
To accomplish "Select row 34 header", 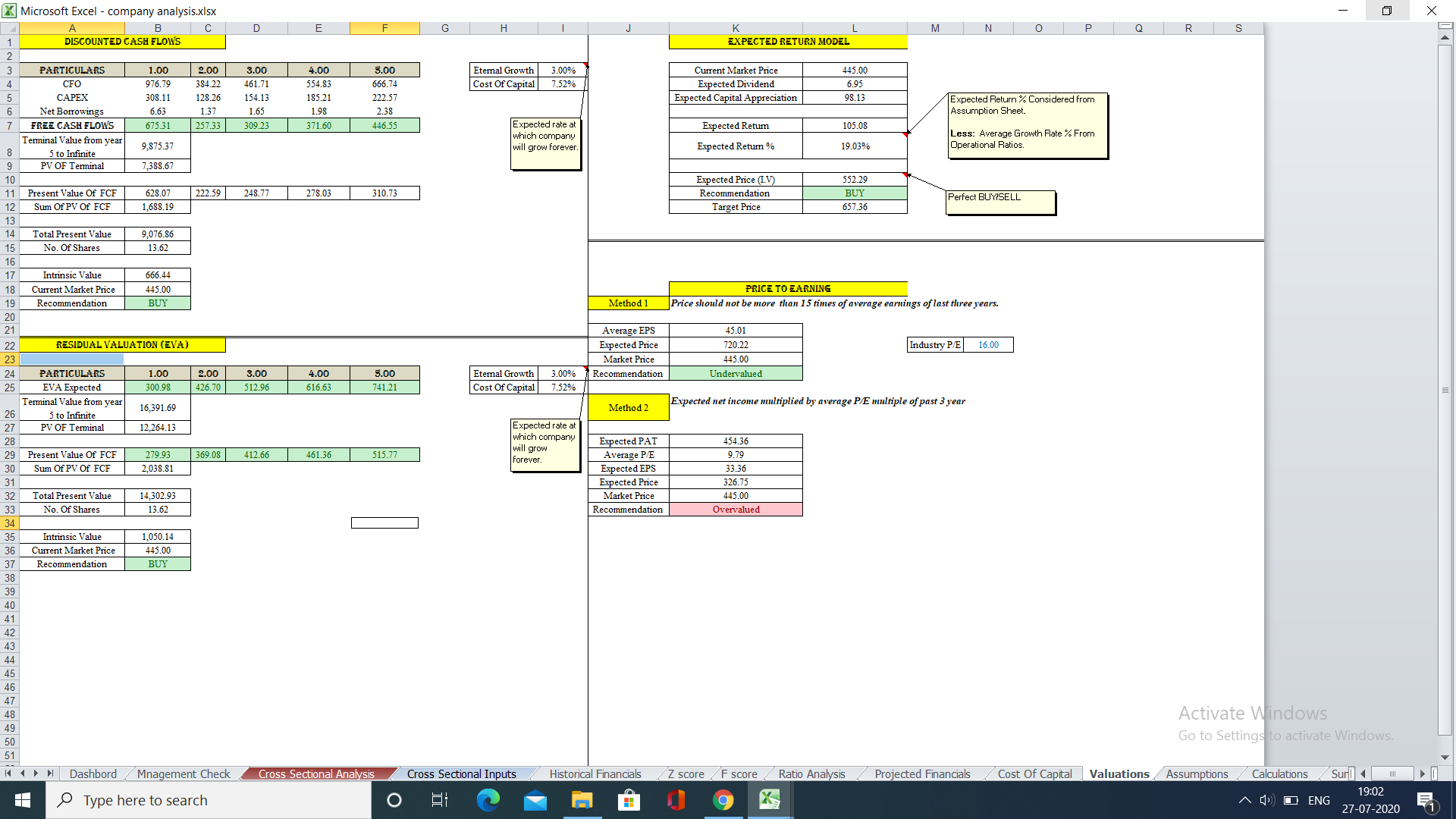I will (x=9, y=523).
